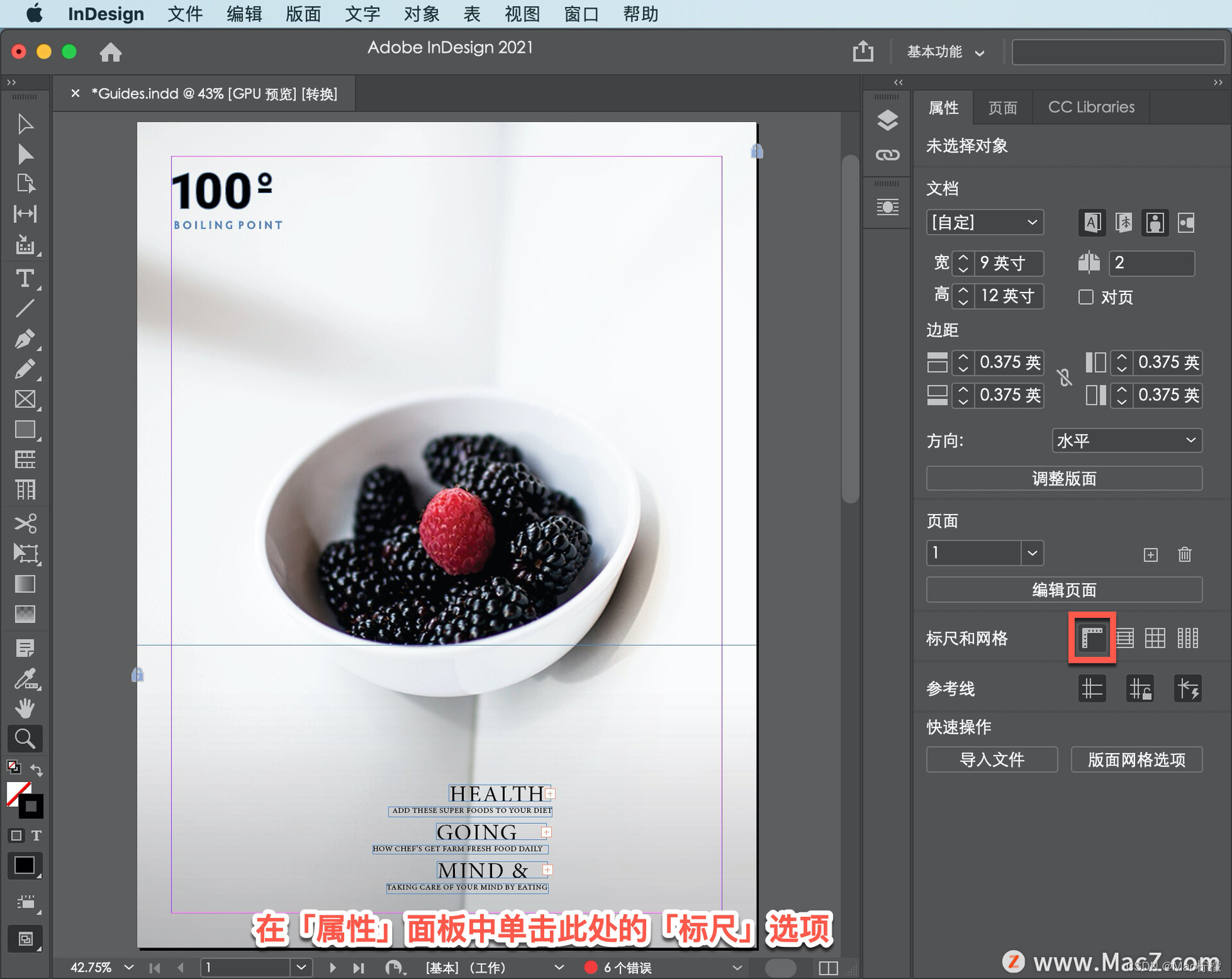Screen dimensions: 1232x979
Task: Click the 导入文件 button
Action: [x=991, y=760]
